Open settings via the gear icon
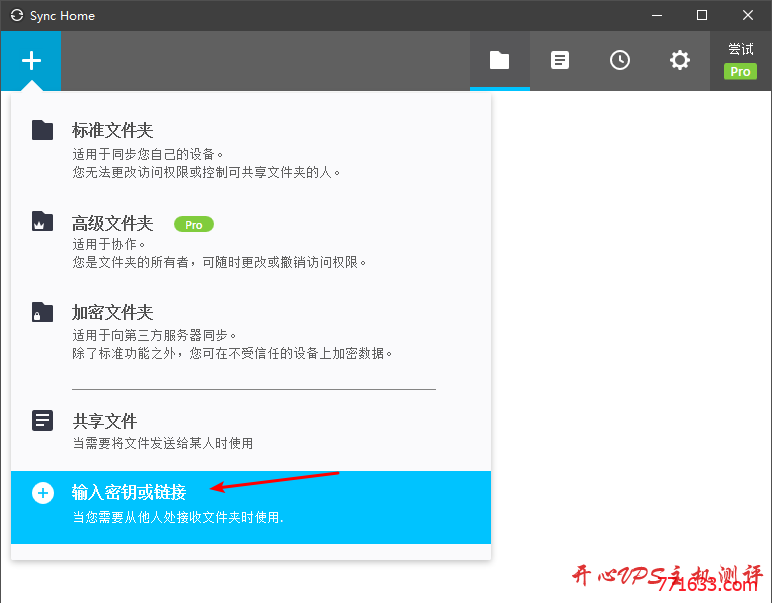This screenshot has height=603, width=772. pyautogui.click(x=680, y=61)
